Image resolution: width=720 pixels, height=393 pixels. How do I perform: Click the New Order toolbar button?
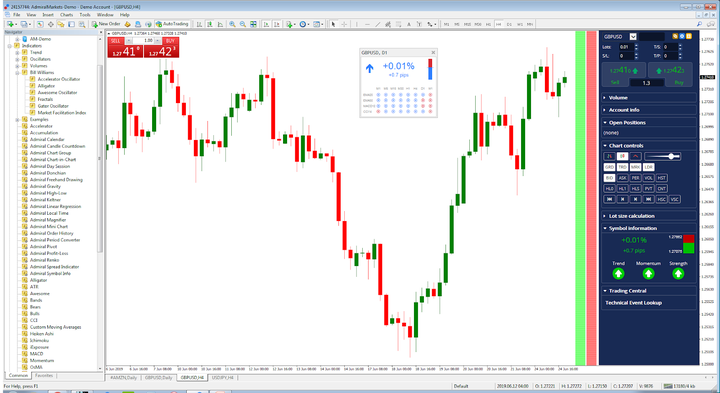click(x=106, y=24)
